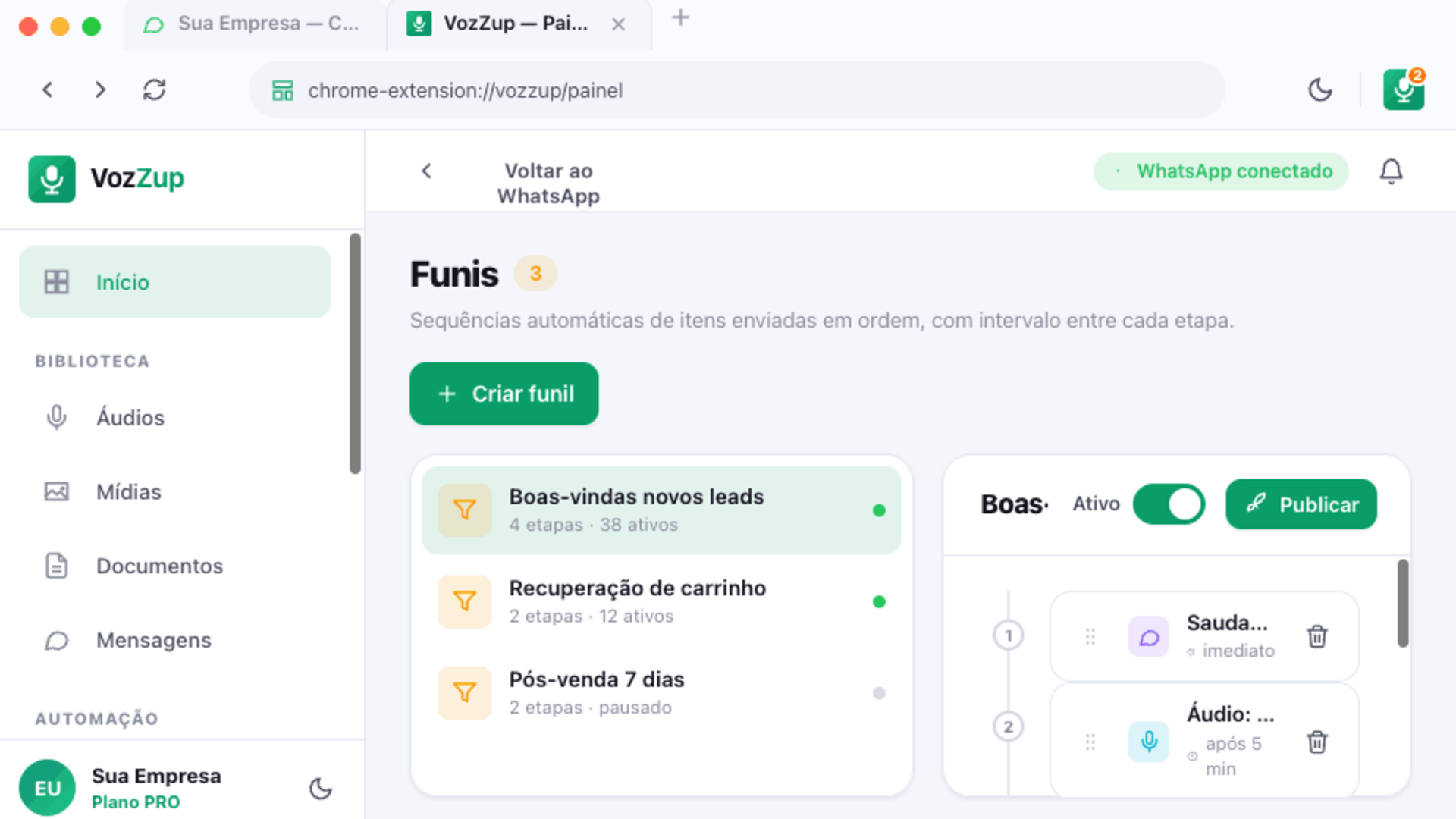Toggle dark mode moon in browser toolbar
The image size is (1456, 819).
click(x=1320, y=90)
